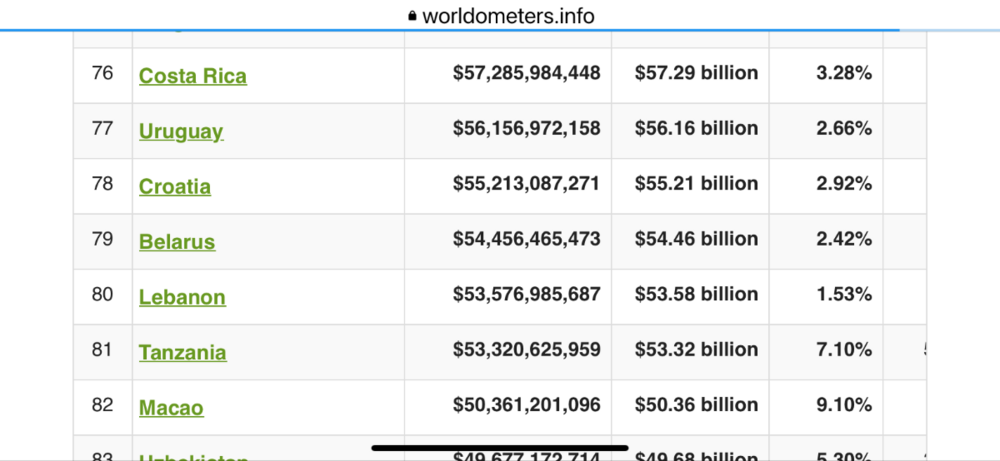
Task: Click rank number 82 in the first column
Action: click(x=102, y=405)
